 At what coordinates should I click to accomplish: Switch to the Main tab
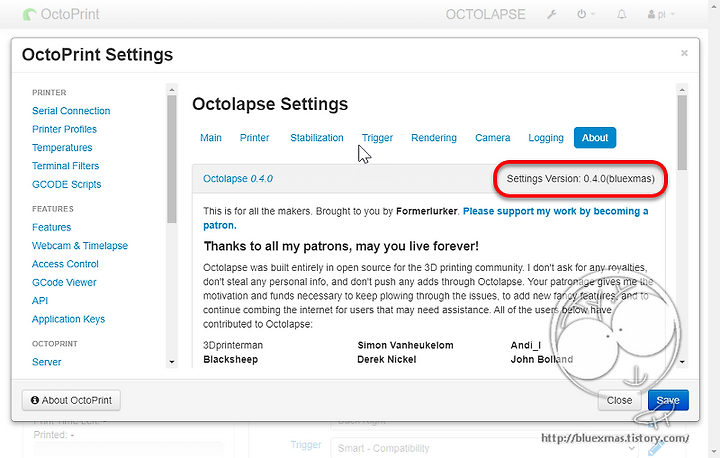211,138
